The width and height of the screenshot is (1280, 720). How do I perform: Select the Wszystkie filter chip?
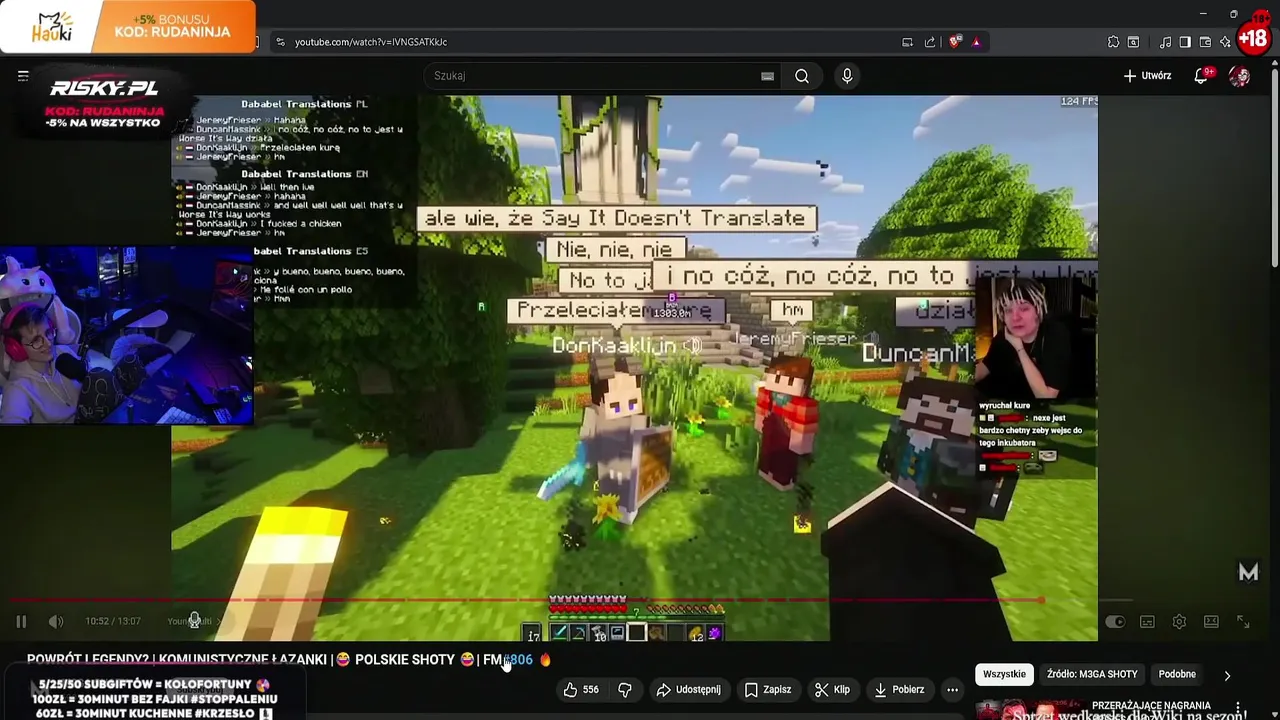click(x=1004, y=674)
